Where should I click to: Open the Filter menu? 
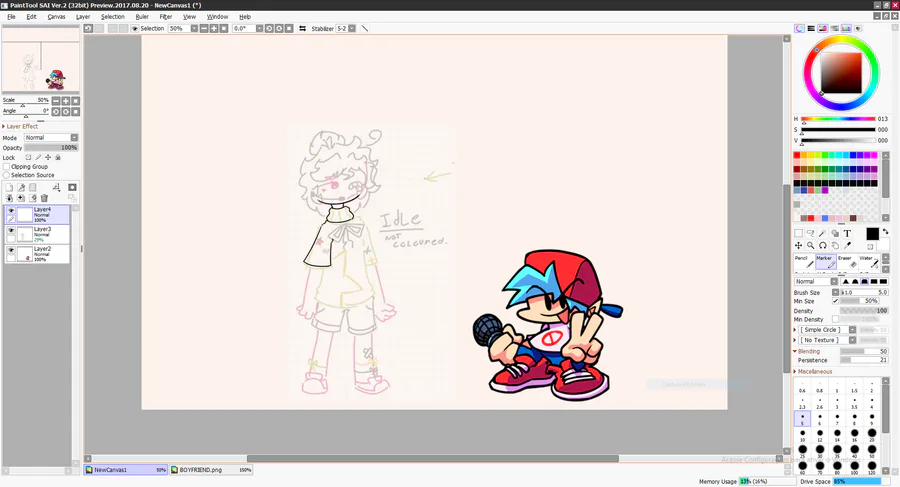click(x=166, y=17)
